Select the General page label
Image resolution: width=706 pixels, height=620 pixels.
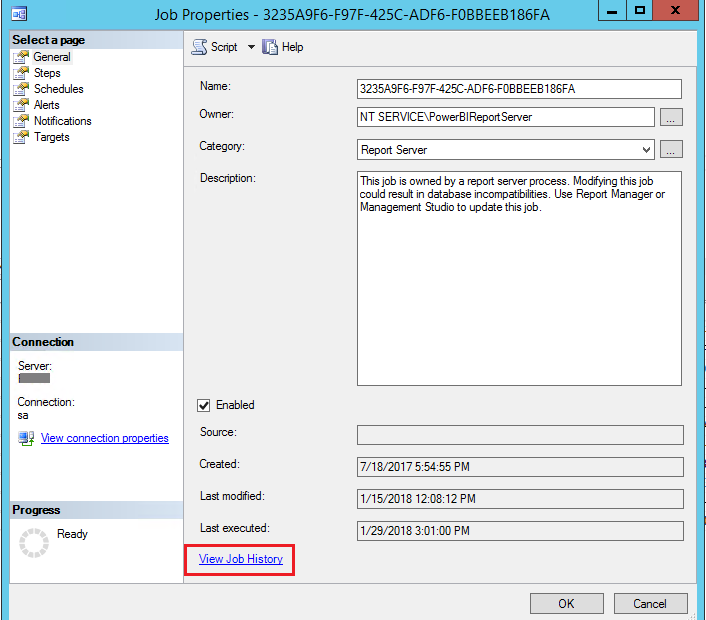(x=52, y=57)
